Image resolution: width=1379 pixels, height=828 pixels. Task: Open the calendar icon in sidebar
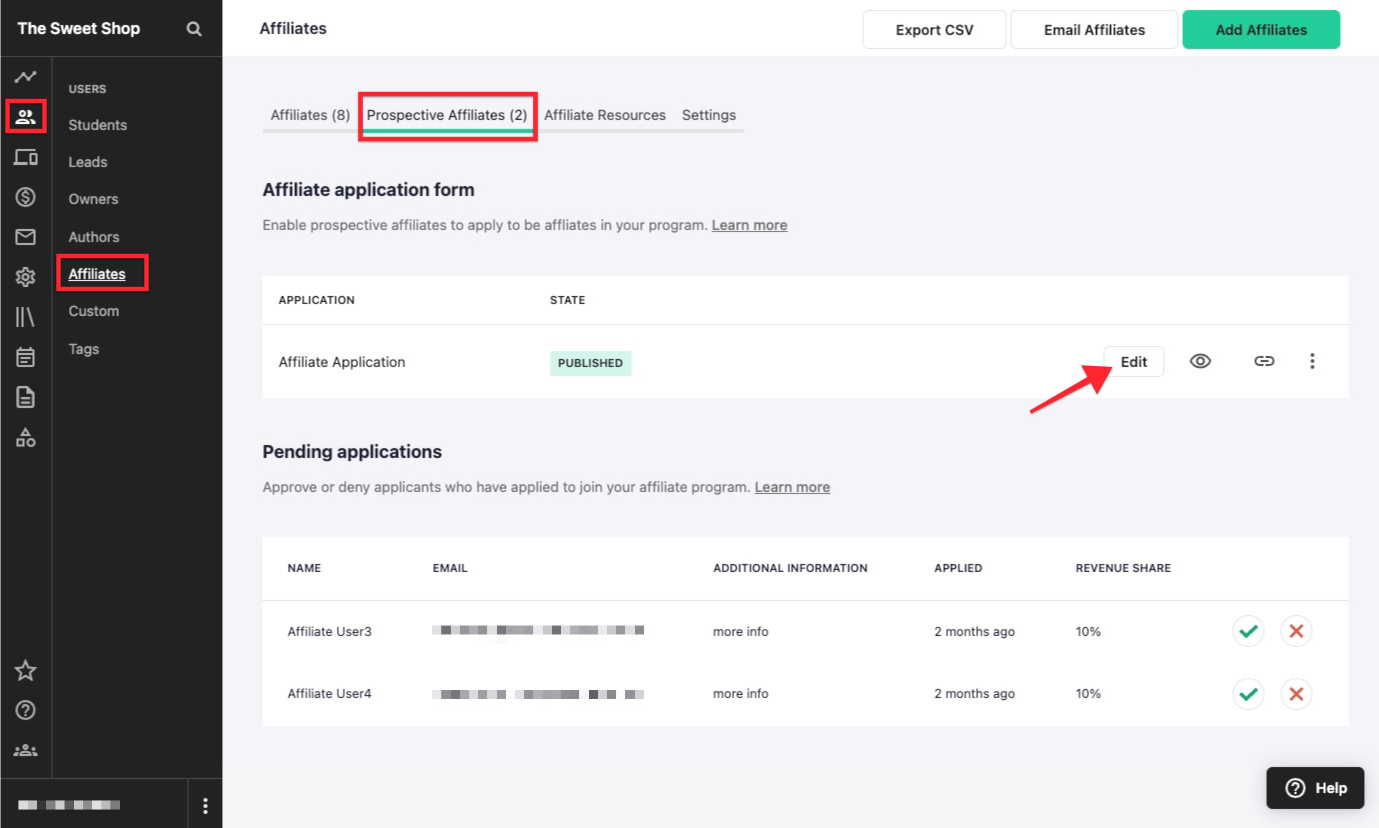(x=26, y=357)
